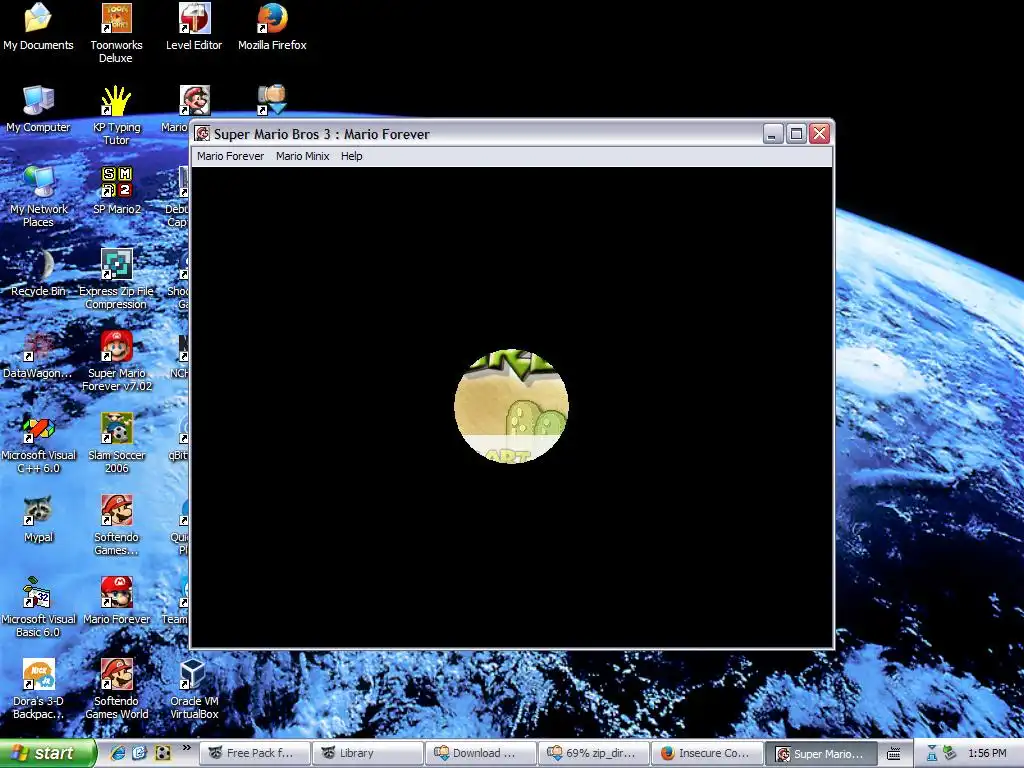1024x768 pixels.
Task: Open Dora's 3-D Backpack shortcut
Action: click(x=38, y=689)
